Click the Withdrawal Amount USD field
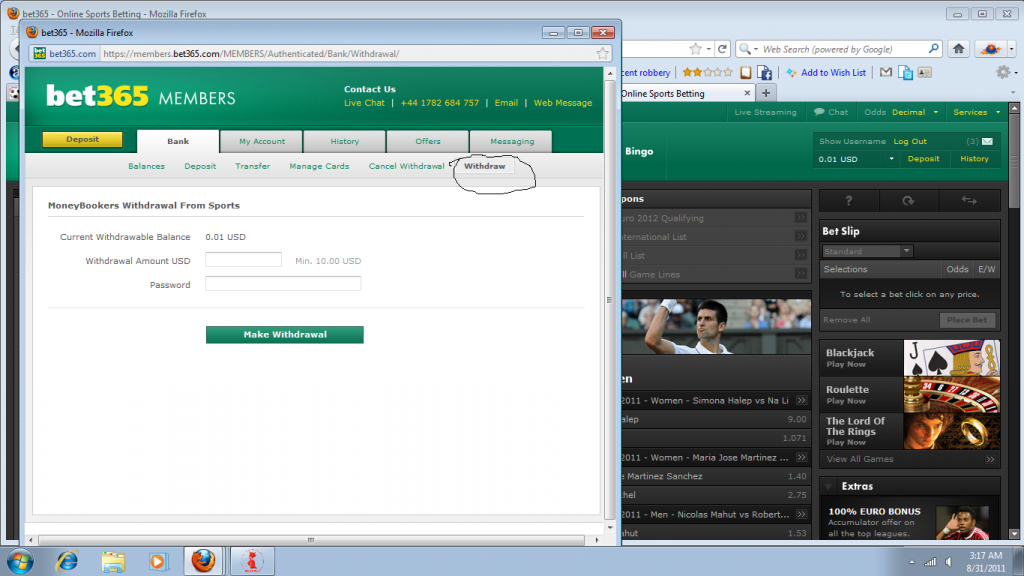Viewport: 1024px width, 576px height. 244,260
